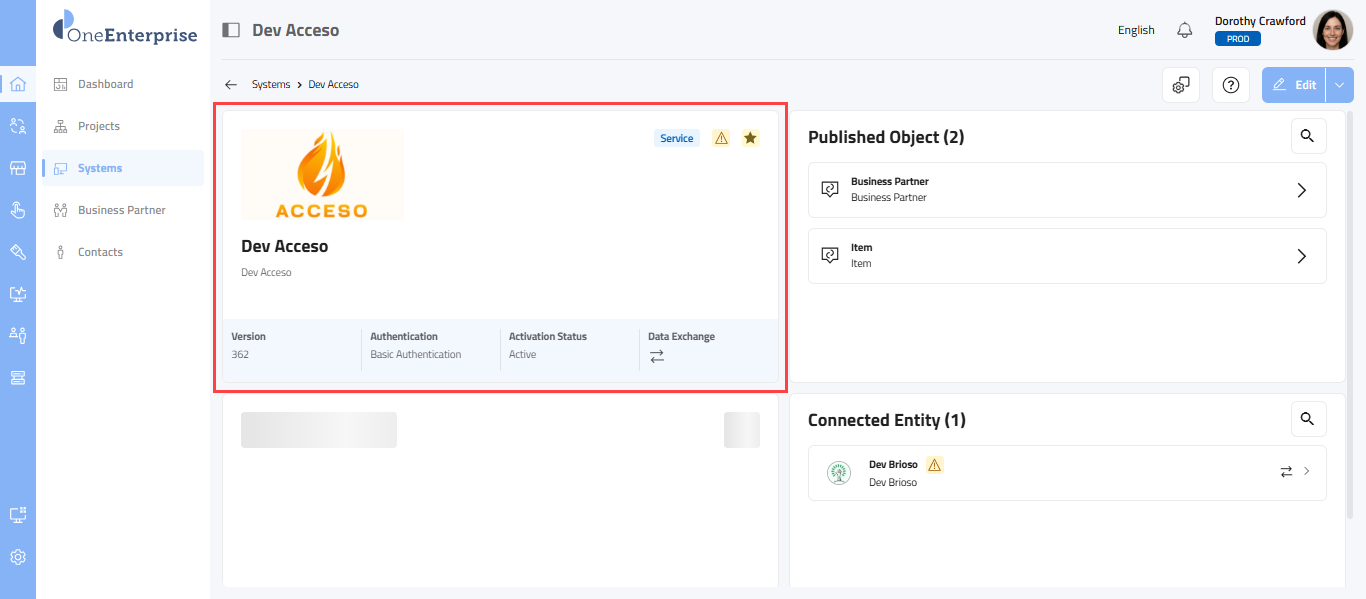The height and width of the screenshot is (599, 1366).
Task: Click the Edit button
Action: point(1294,85)
